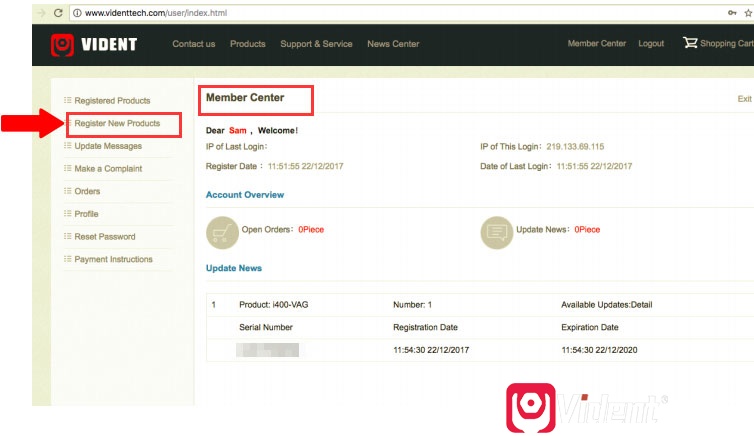Click the list icon beside Payment Instructions
The width and height of the screenshot is (754, 436).
(68, 259)
